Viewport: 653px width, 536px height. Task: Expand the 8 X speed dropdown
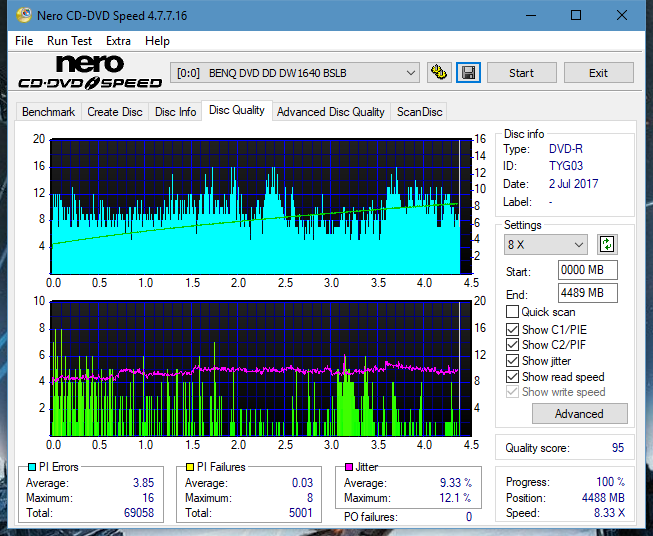(546, 244)
